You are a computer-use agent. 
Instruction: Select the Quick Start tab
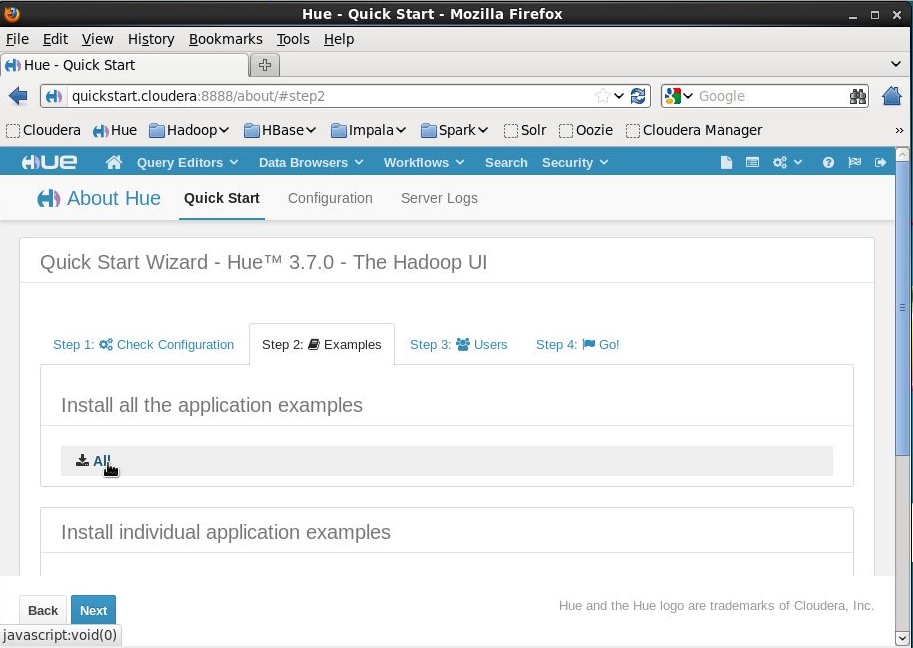(x=222, y=199)
